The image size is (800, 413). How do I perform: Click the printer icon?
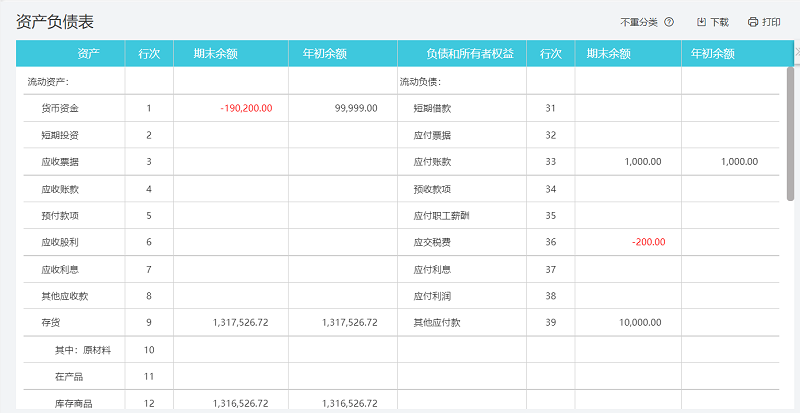(x=753, y=22)
